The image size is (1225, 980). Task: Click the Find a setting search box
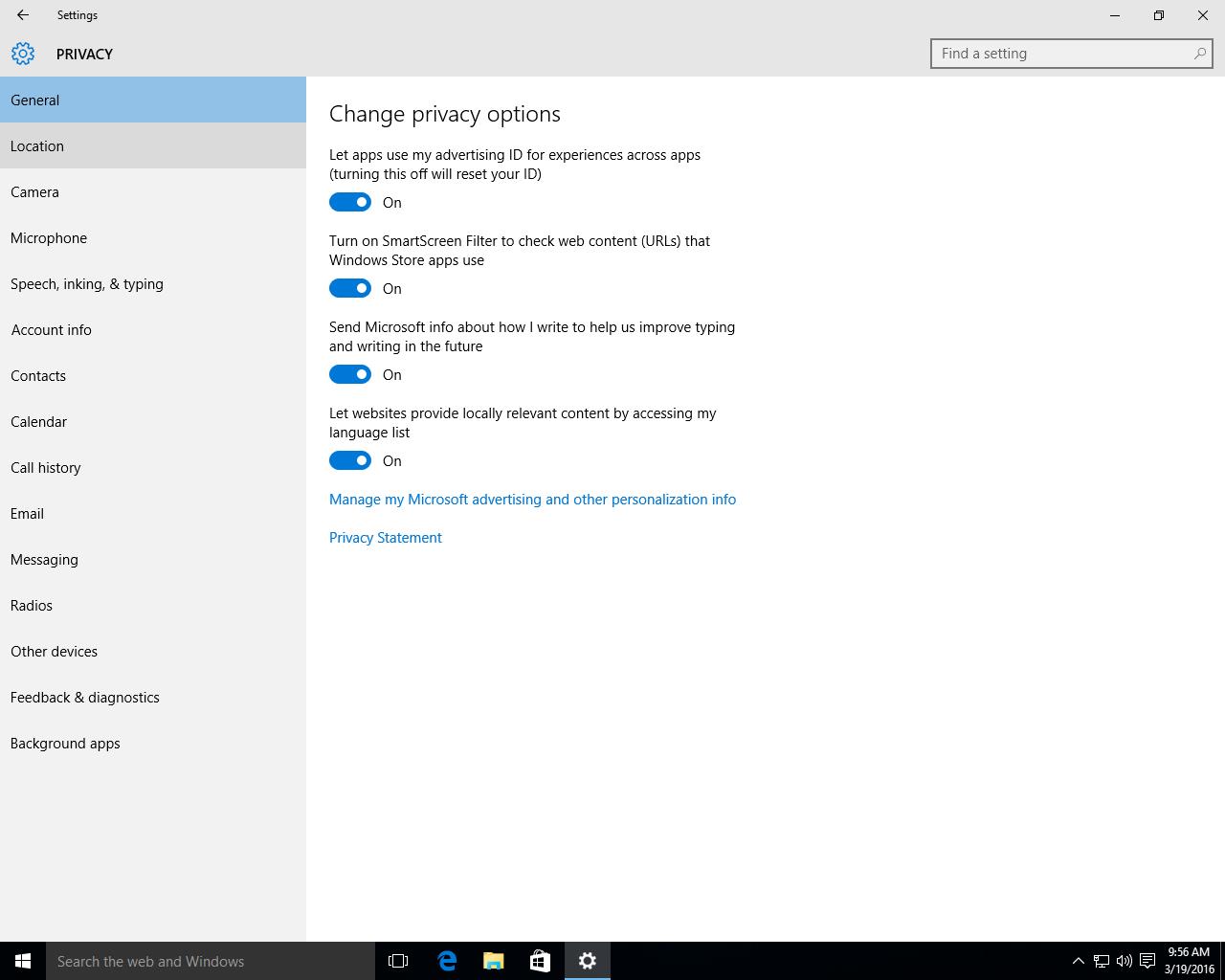tap(1071, 54)
